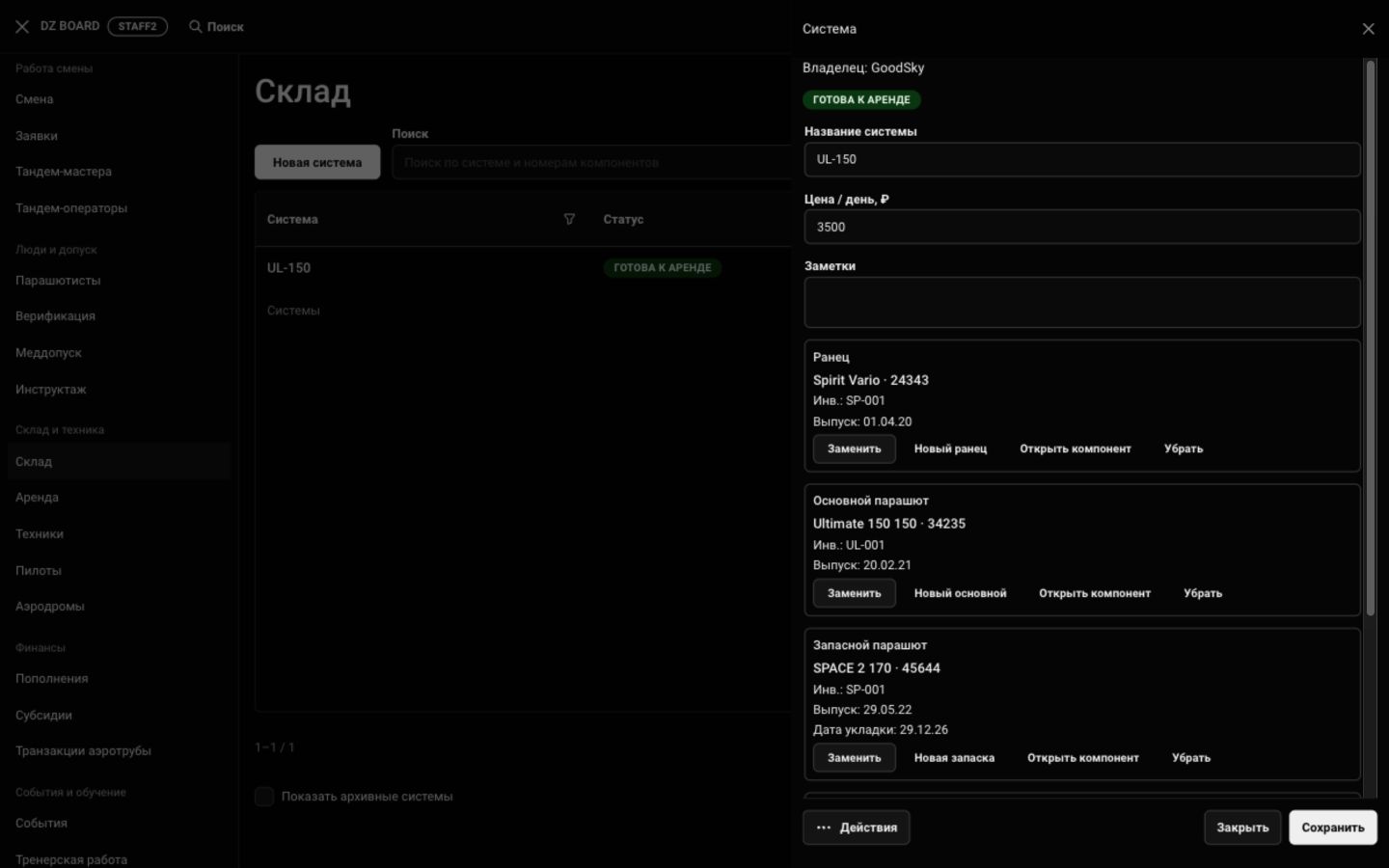Click the Новая система button
Viewport: 1389px width, 868px height.
coord(317,162)
